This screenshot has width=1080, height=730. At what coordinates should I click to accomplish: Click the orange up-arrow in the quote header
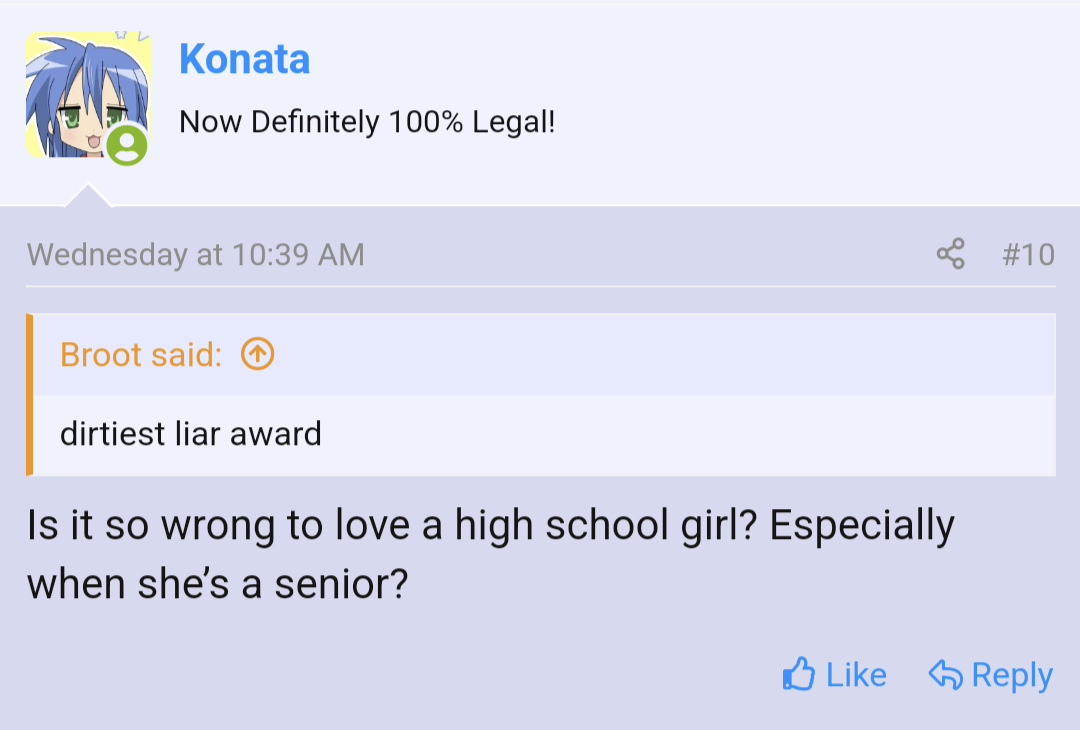coord(258,354)
